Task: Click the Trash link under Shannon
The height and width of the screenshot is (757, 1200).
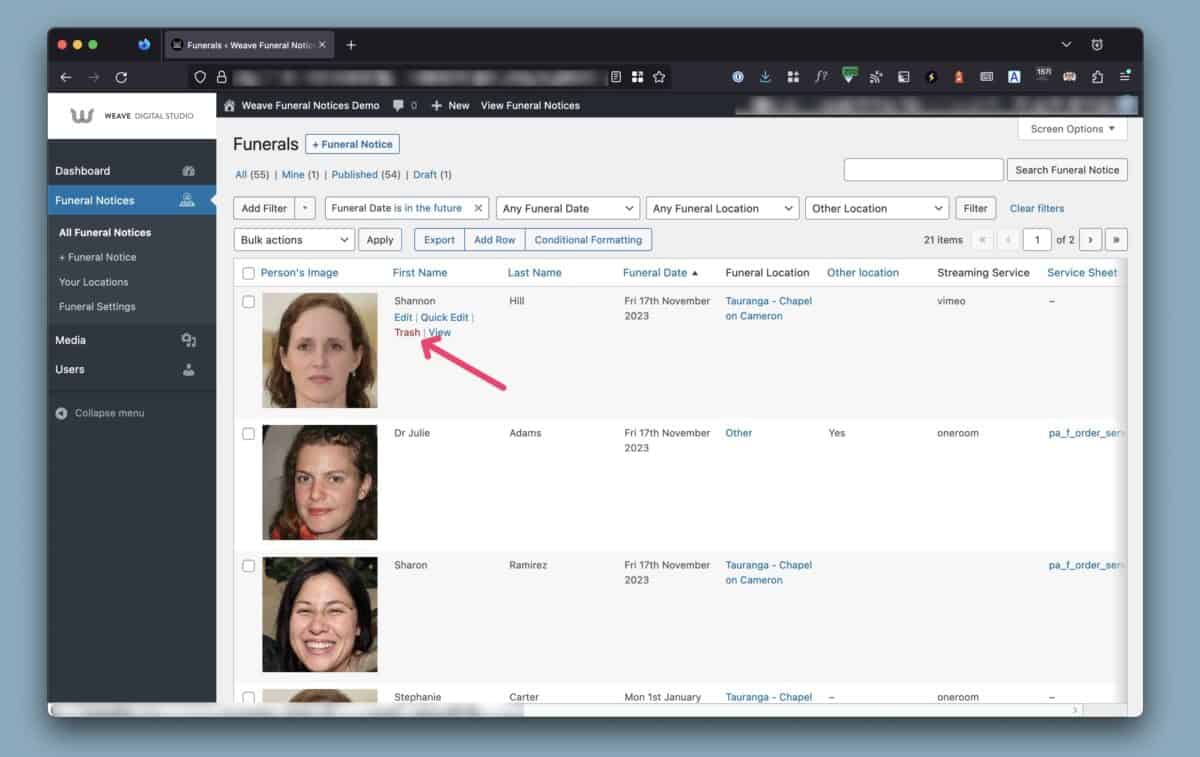Action: coord(407,332)
